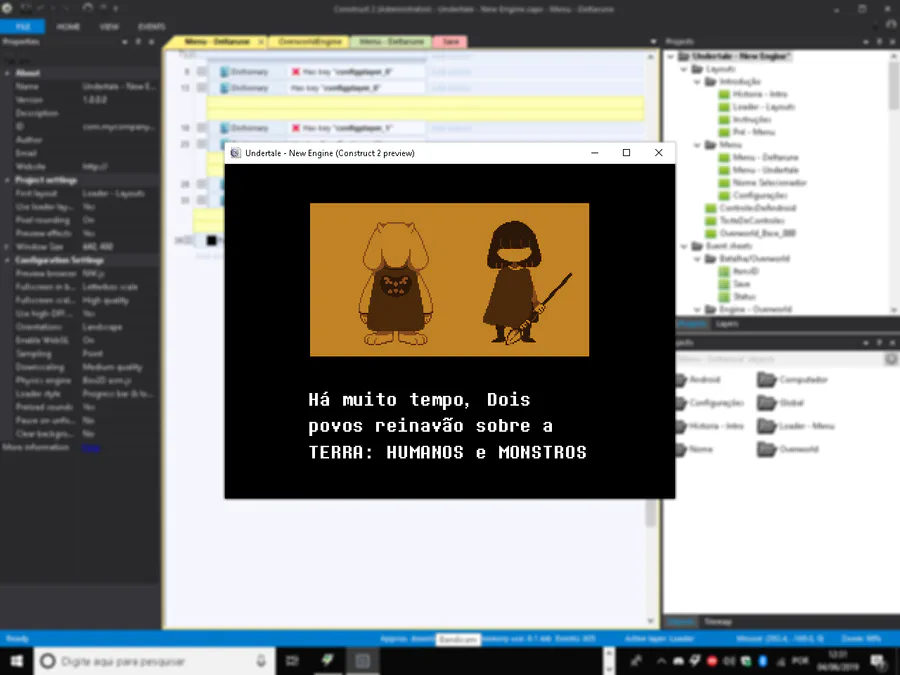Collapse the Event sheets folder
The width and height of the screenshot is (900, 675).
pyautogui.click(x=684, y=246)
